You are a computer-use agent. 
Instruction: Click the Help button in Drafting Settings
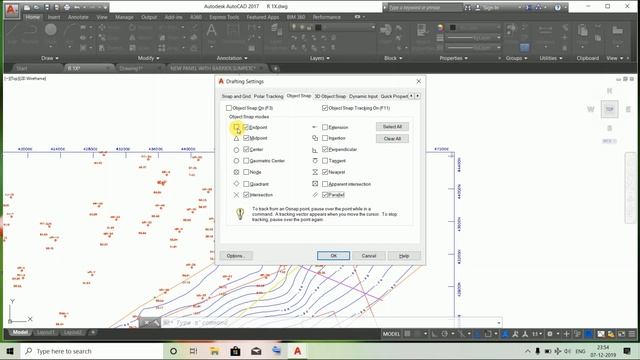(404, 256)
